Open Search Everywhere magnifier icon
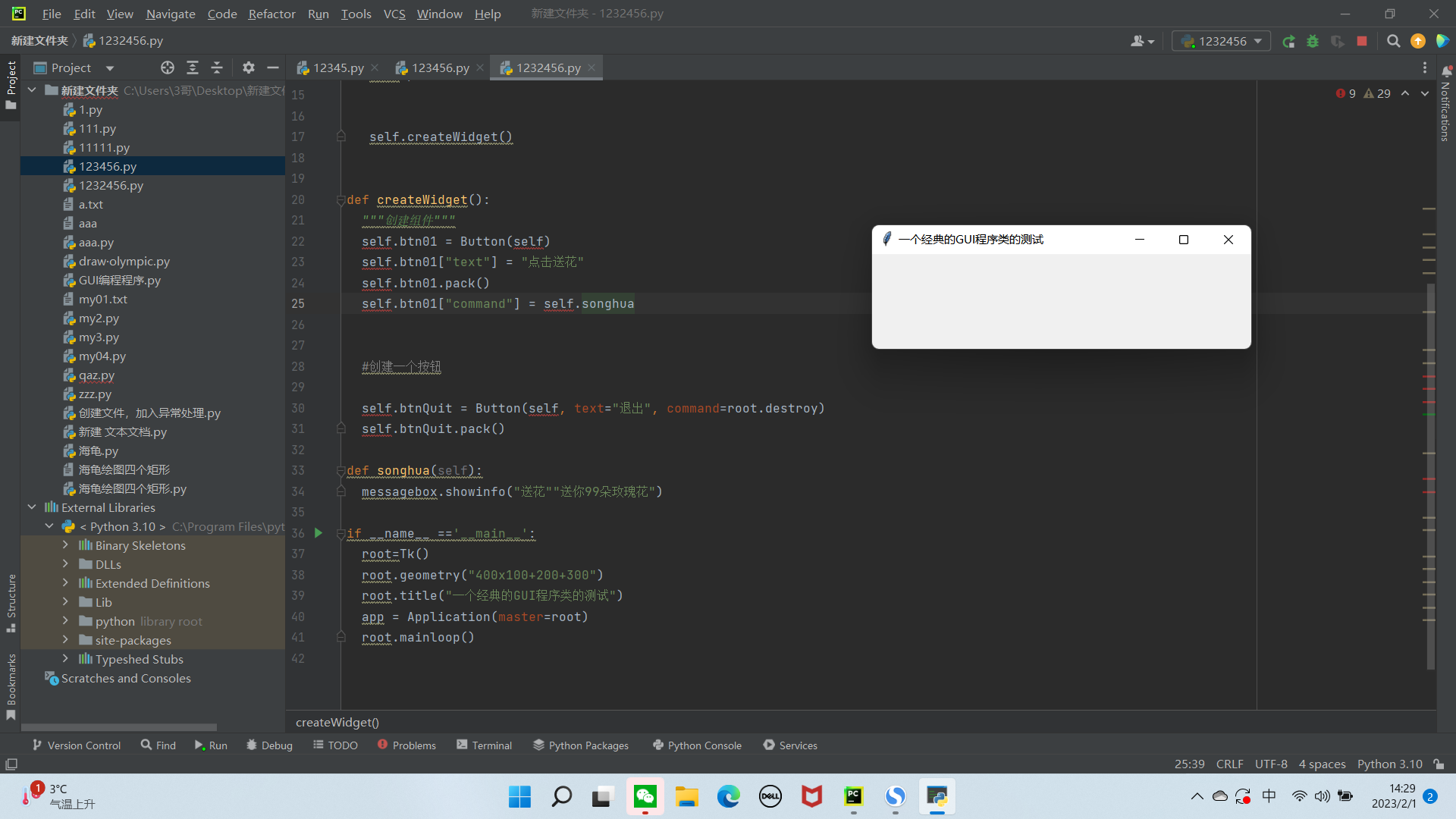This screenshot has width=1456, height=819. 1393,42
